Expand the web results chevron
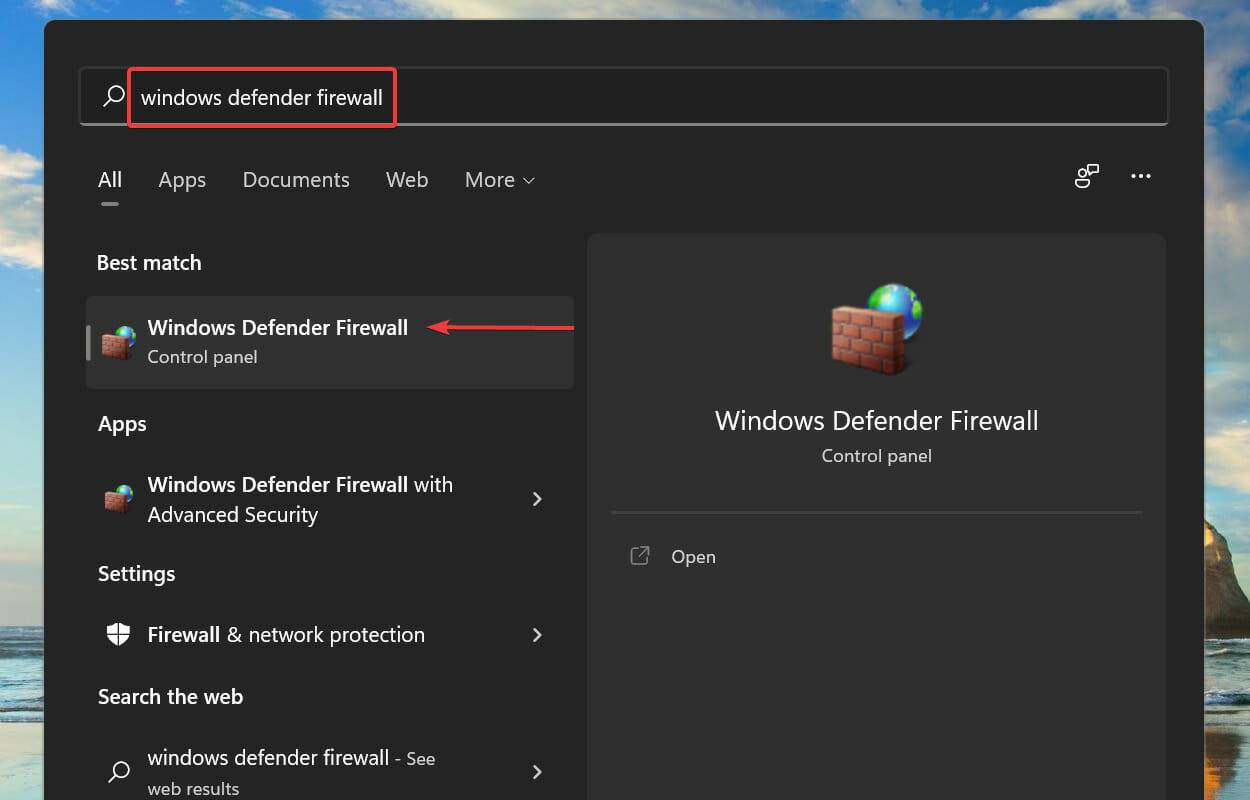 point(537,771)
